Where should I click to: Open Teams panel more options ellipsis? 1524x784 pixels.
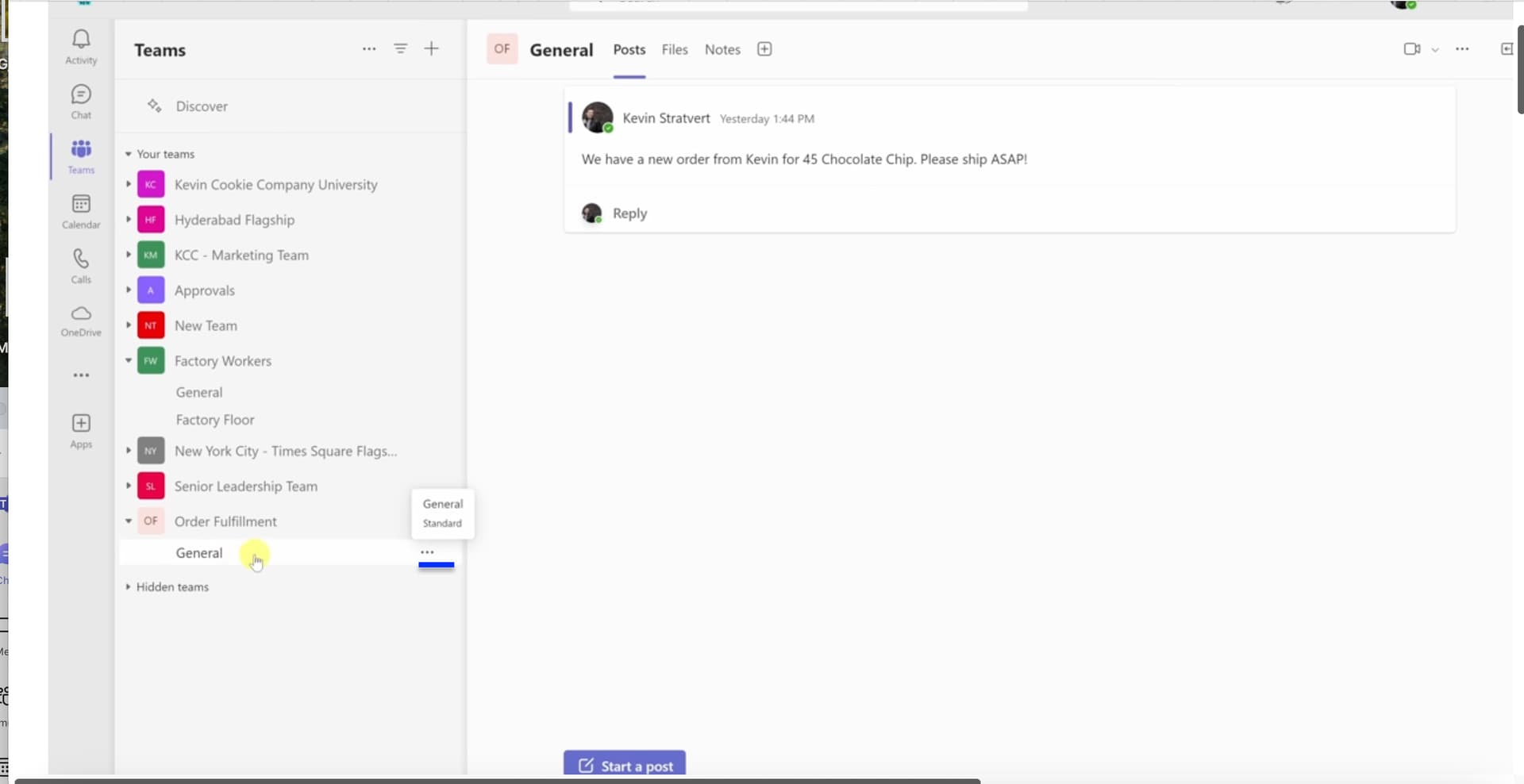tap(369, 49)
